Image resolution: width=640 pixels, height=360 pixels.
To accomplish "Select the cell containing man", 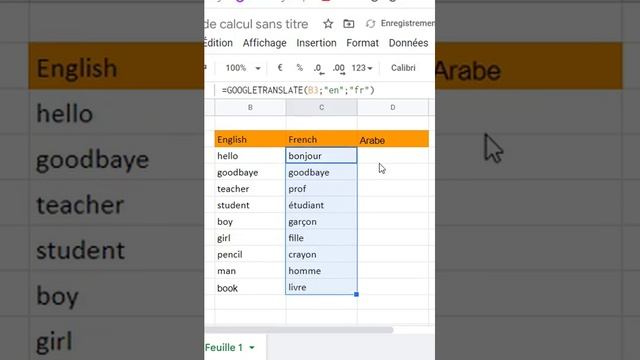I will 250,271.
